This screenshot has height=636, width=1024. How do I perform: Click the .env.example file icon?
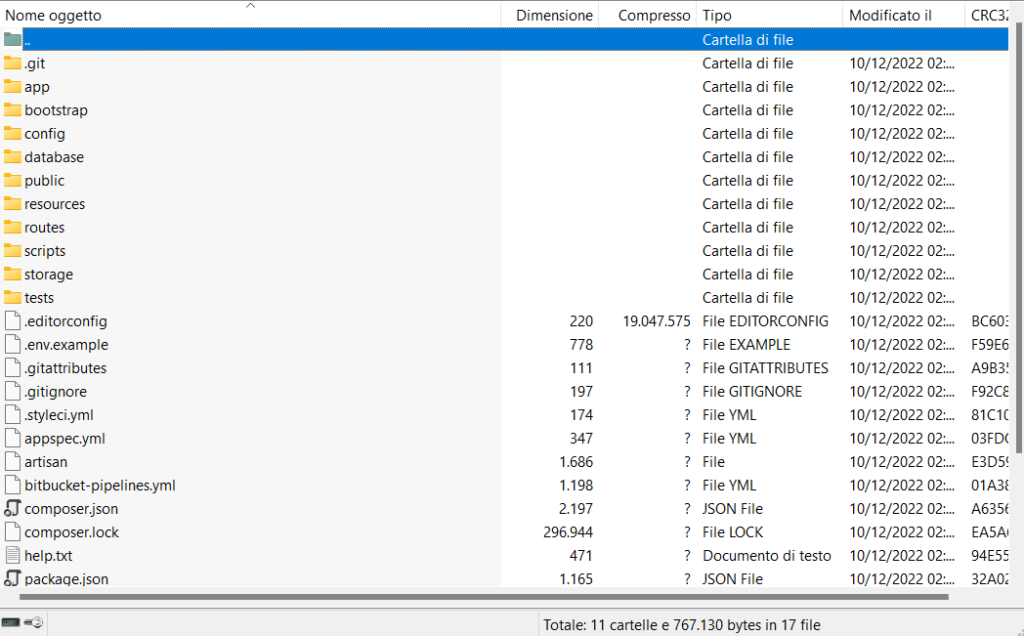click(x=13, y=345)
